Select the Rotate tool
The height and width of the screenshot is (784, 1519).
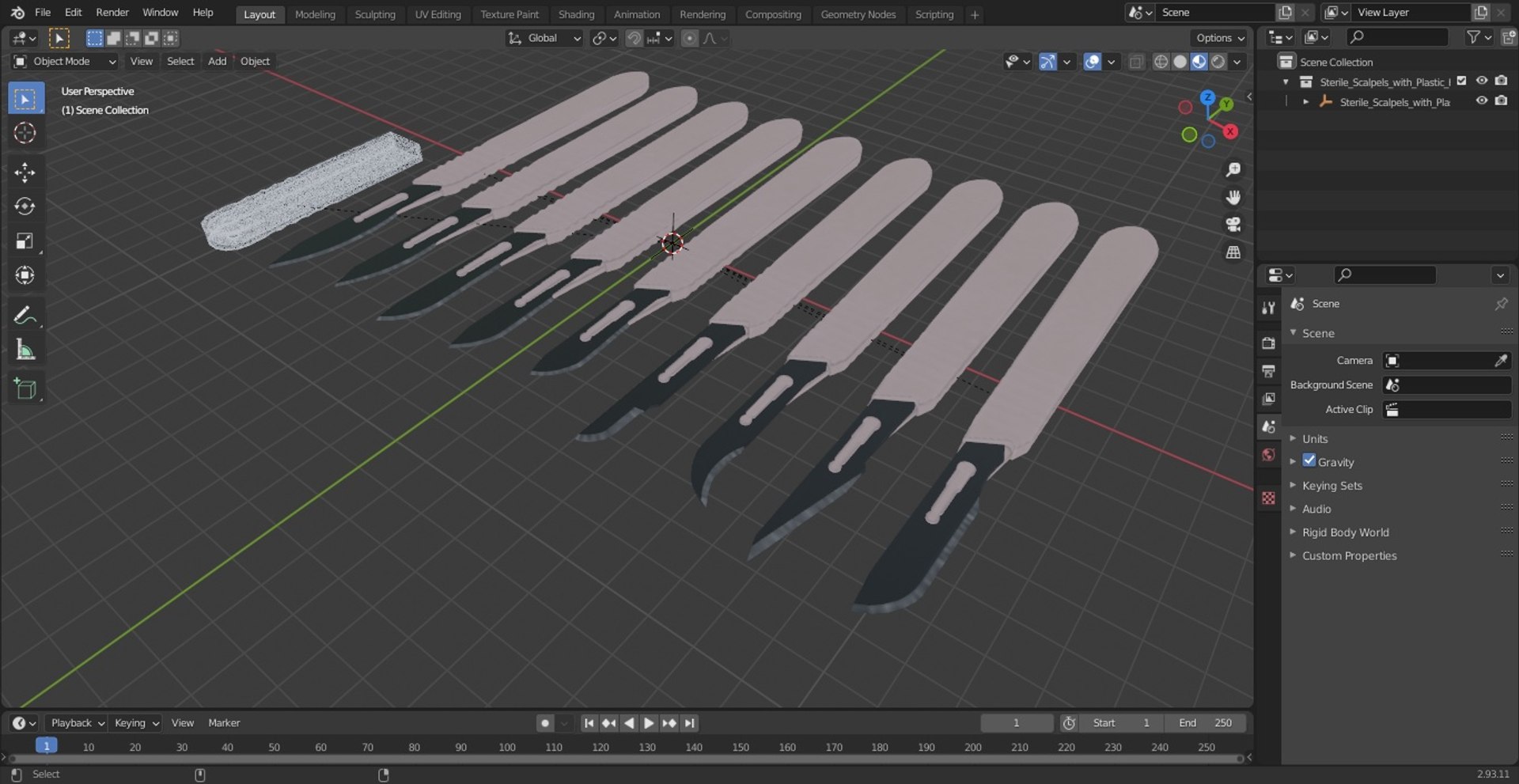point(25,206)
